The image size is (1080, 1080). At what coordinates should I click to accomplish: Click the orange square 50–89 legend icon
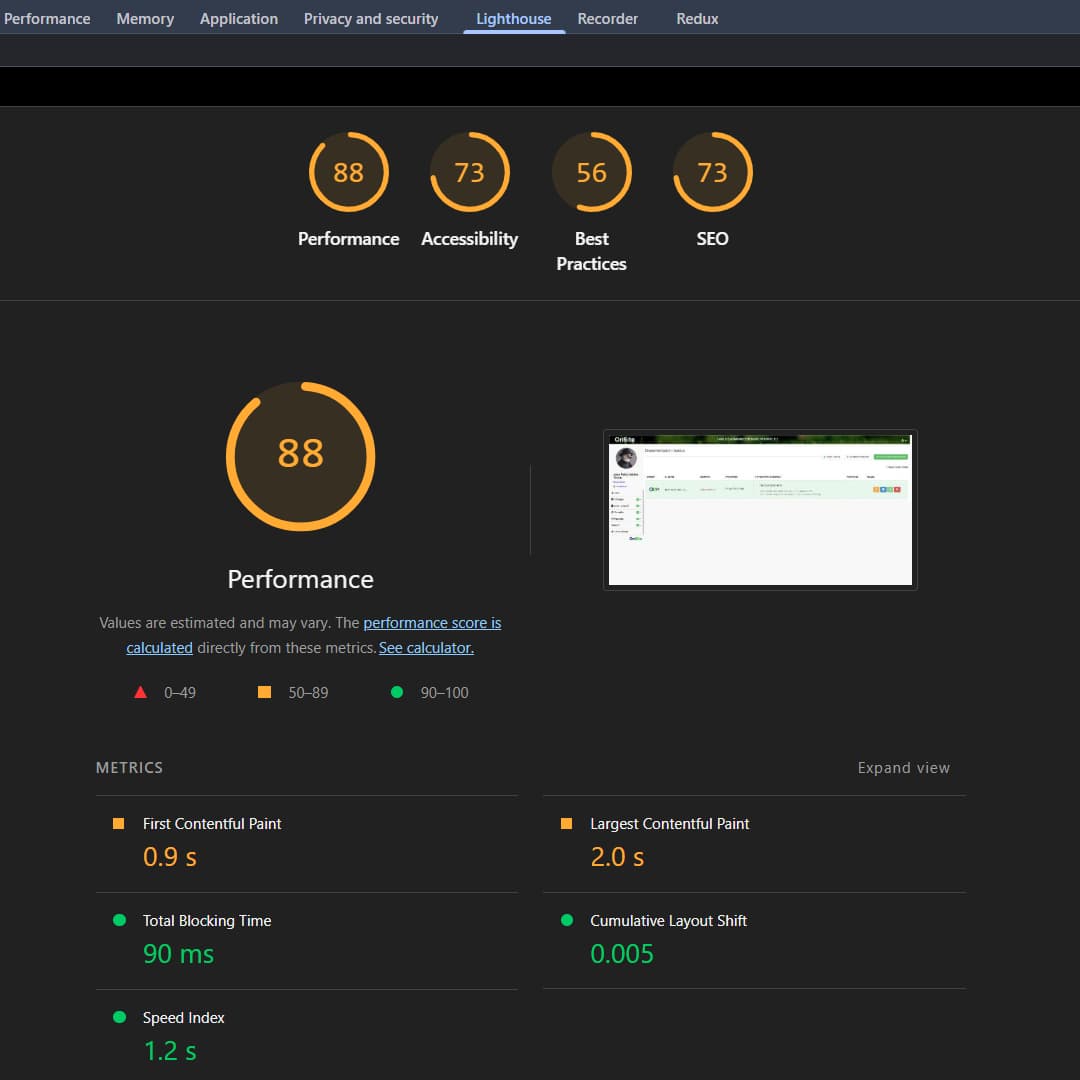click(x=264, y=692)
